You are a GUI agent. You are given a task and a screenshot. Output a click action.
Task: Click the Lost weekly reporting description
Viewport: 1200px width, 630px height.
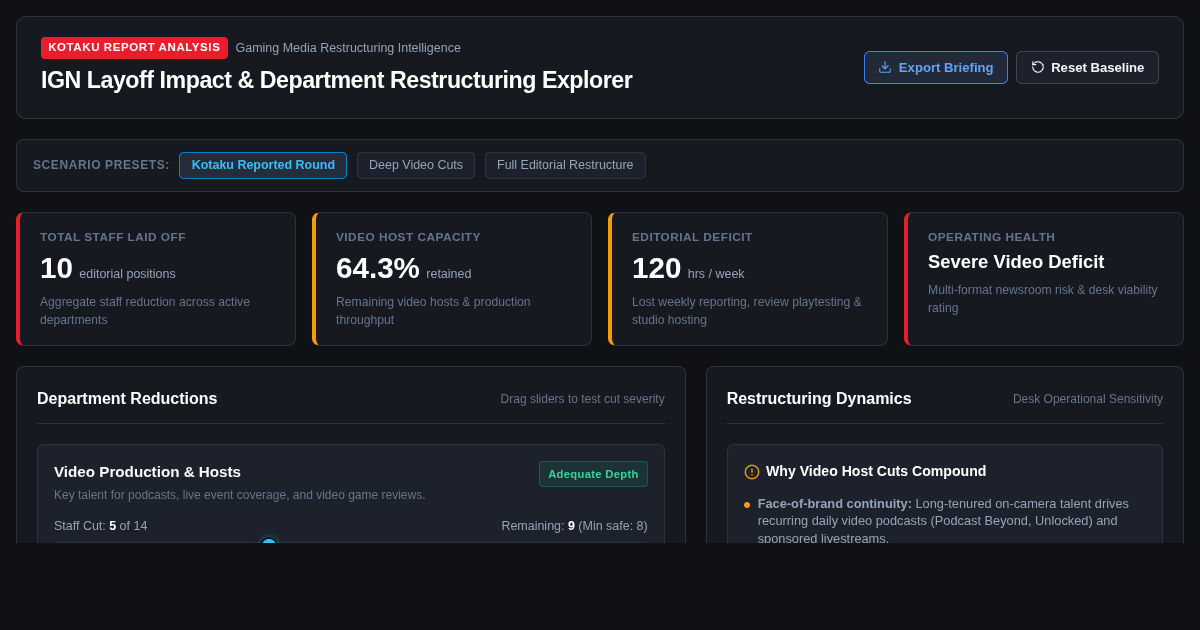[x=746, y=311]
